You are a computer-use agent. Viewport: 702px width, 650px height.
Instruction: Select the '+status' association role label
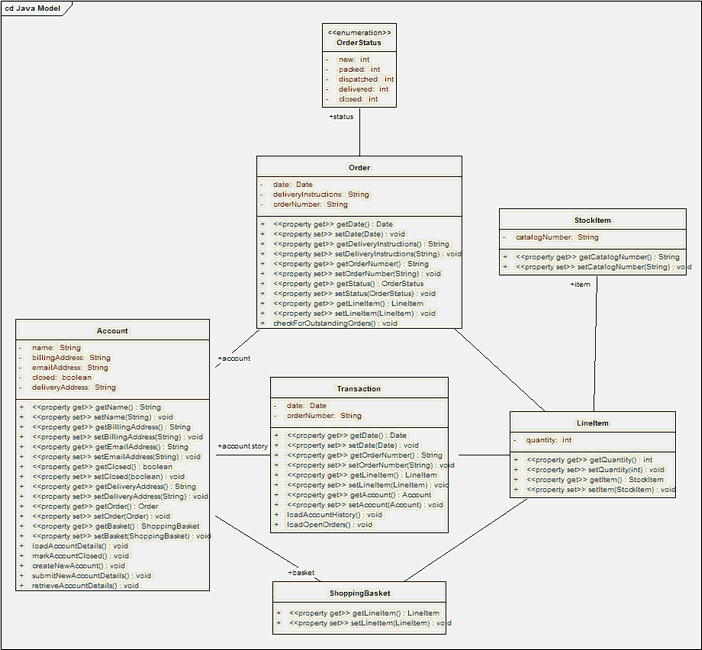pyautogui.click(x=341, y=116)
